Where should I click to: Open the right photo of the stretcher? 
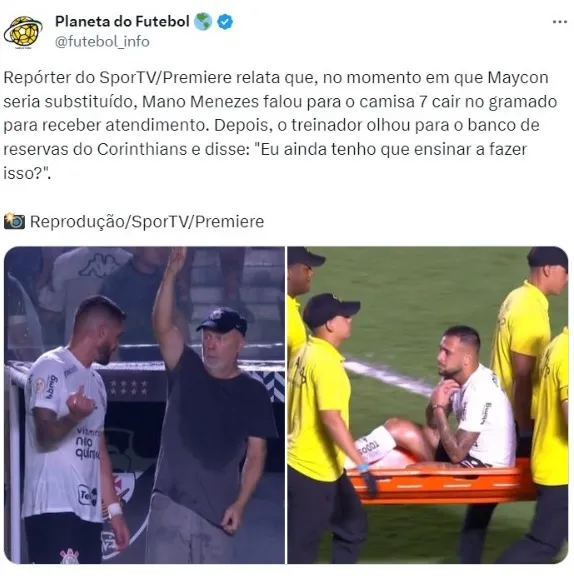pyautogui.click(x=427, y=405)
